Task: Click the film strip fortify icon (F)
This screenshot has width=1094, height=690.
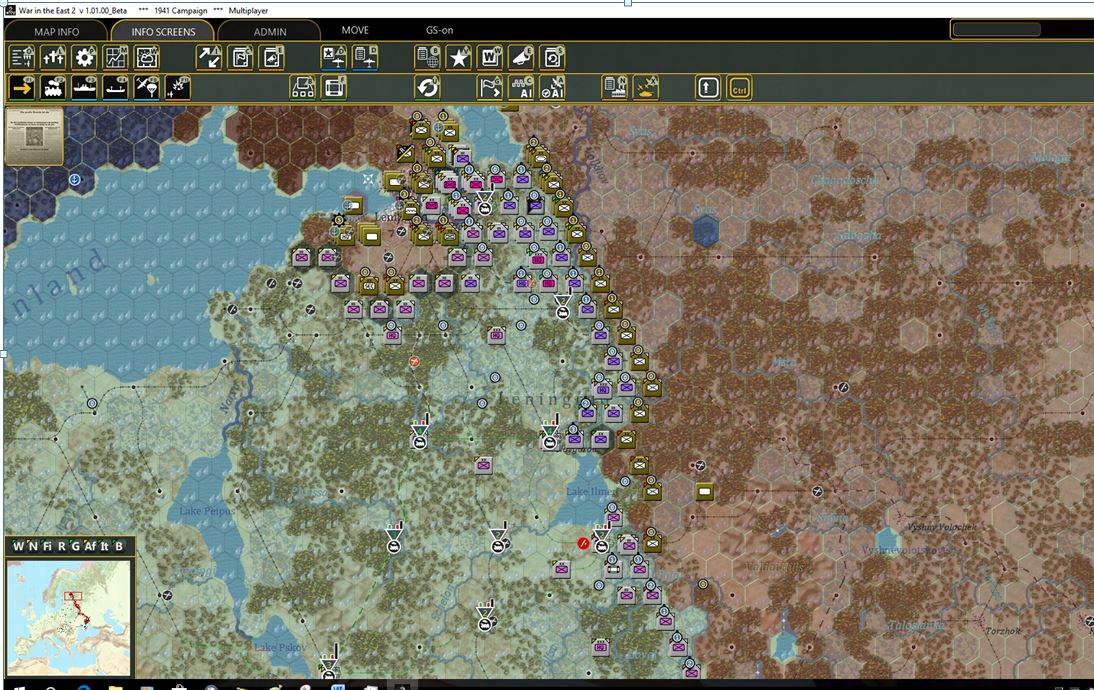Action: coord(334,88)
